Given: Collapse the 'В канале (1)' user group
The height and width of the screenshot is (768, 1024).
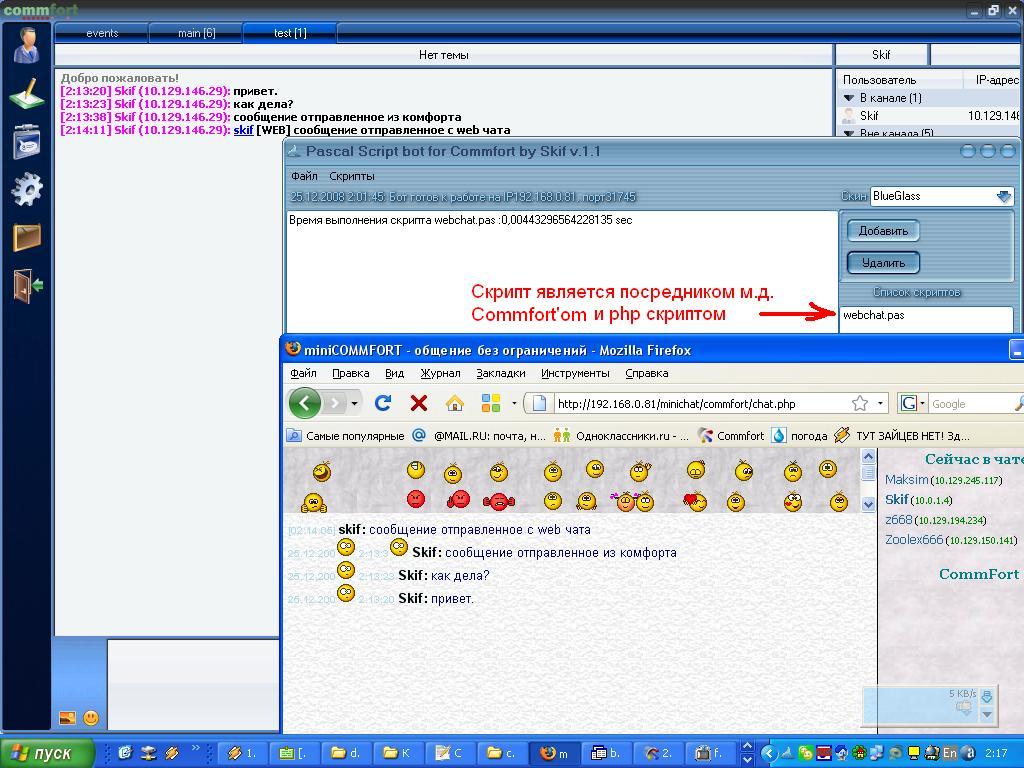Looking at the screenshot, I should [x=849, y=98].
